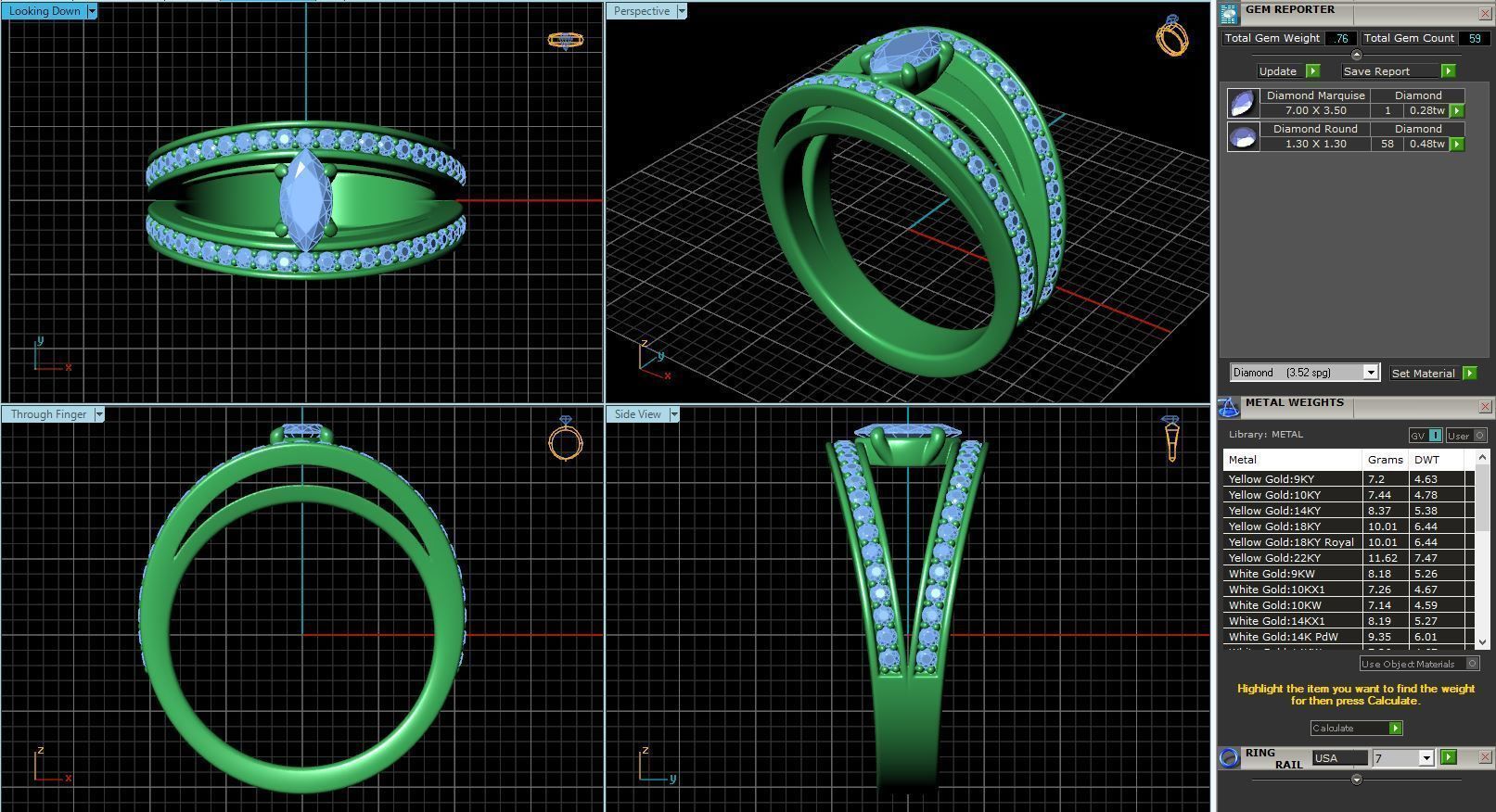Click the Calculate green arrow icon
Screen dimensions: 1496x812
point(1395,729)
